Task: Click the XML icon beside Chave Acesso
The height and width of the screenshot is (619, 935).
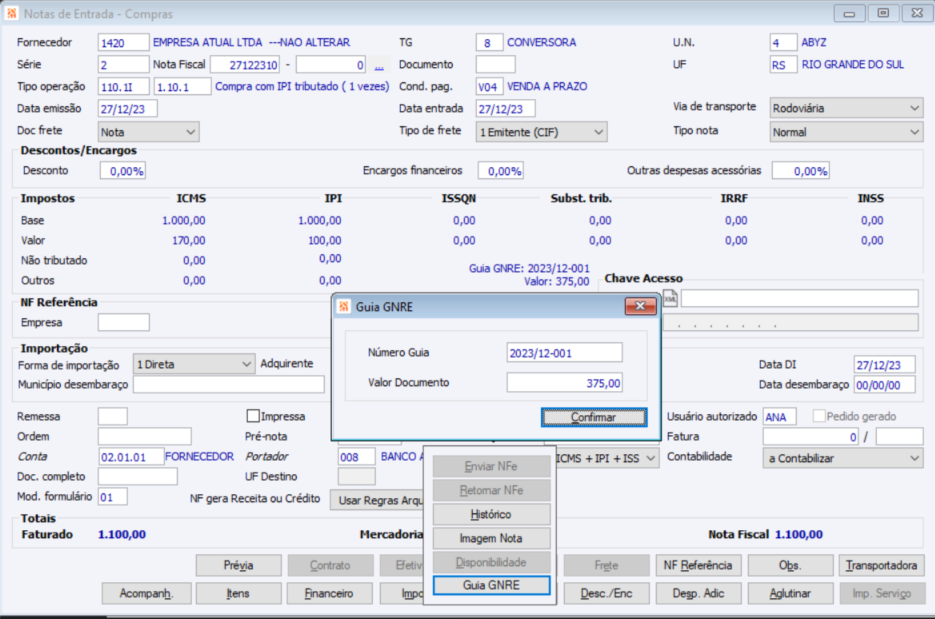Action: 670,298
